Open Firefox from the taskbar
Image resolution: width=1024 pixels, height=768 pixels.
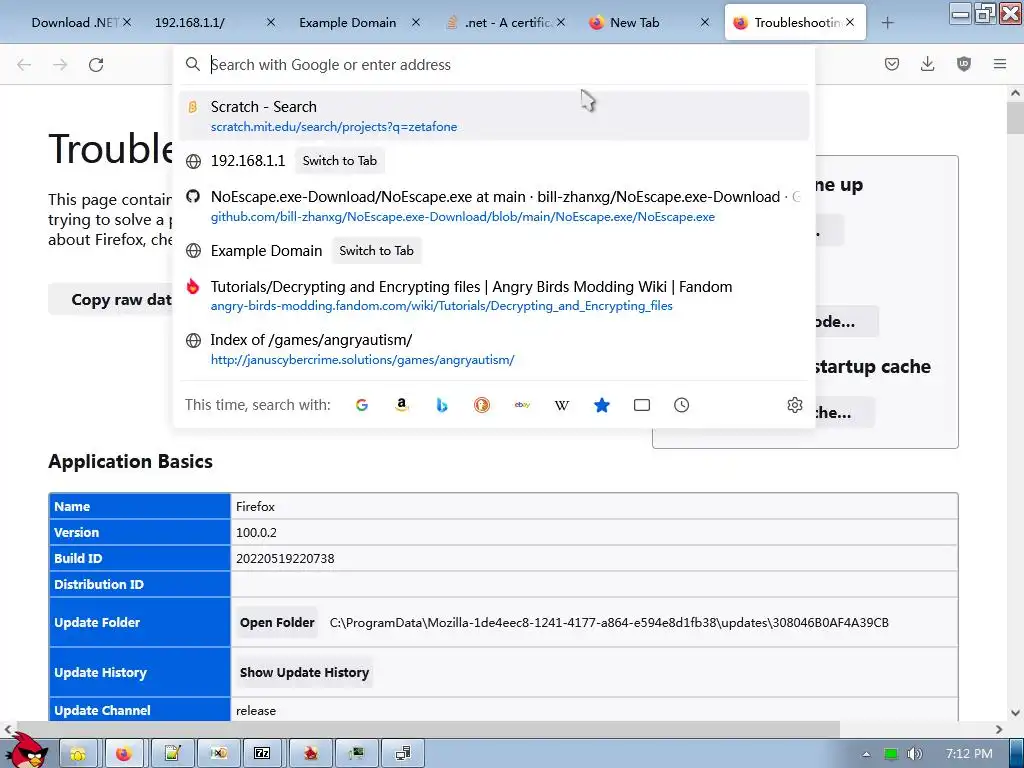(123, 754)
